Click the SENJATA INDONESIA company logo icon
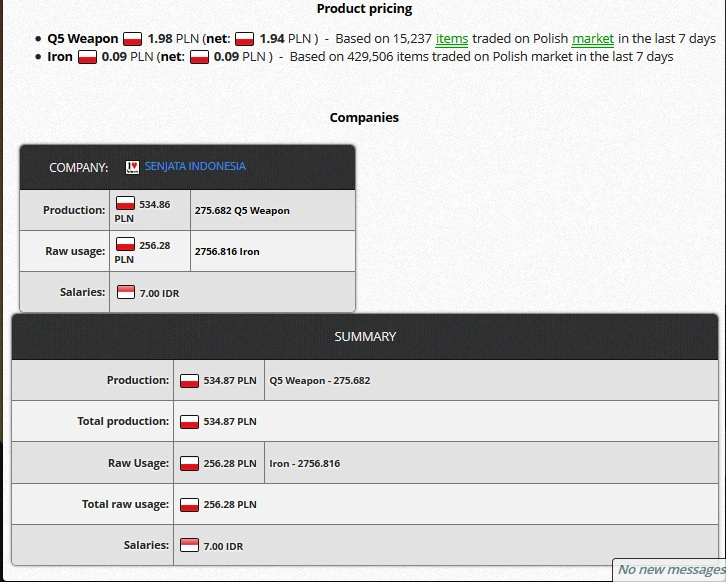 click(x=132, y=167)
